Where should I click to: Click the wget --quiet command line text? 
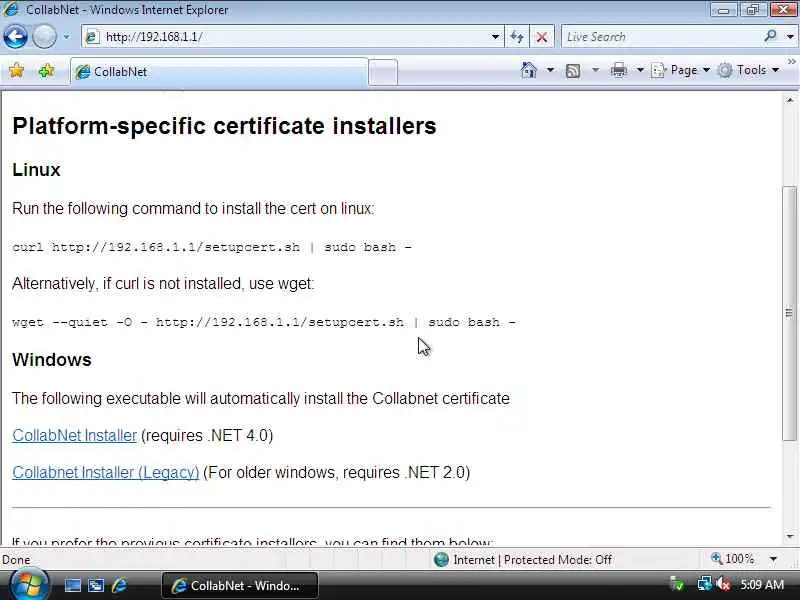point(264,322)
